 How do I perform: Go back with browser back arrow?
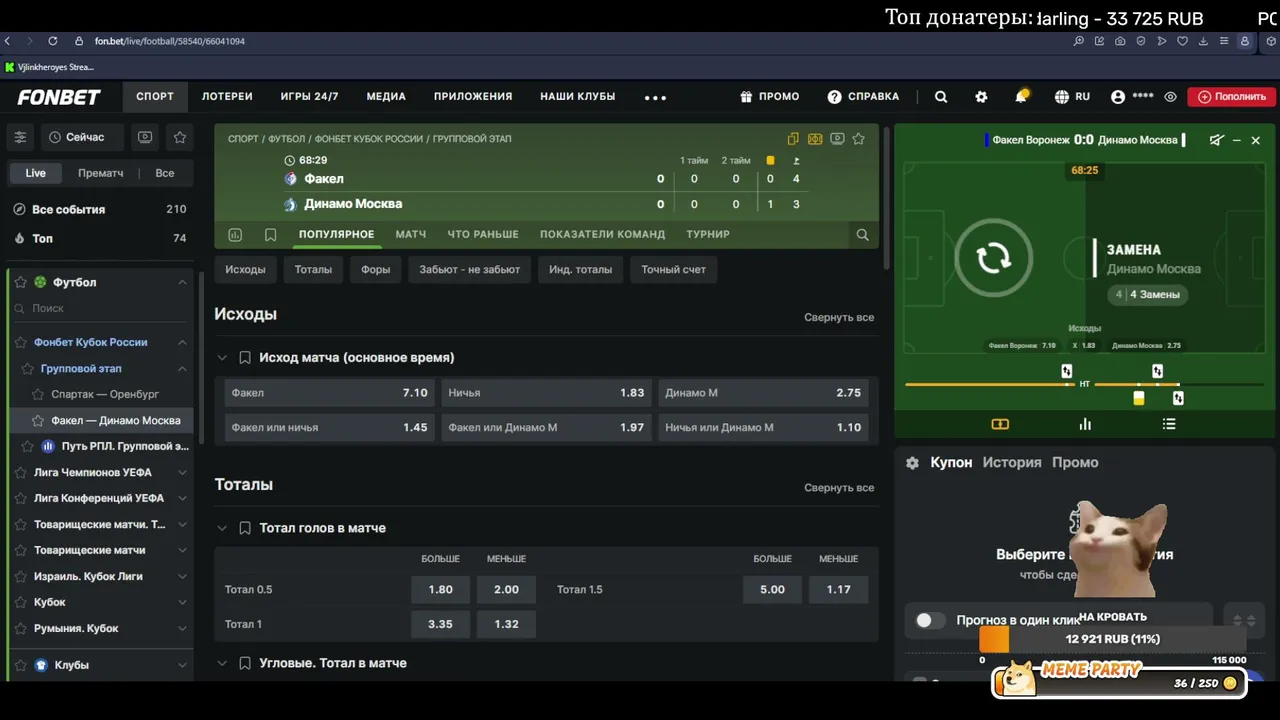coord(8,41)
